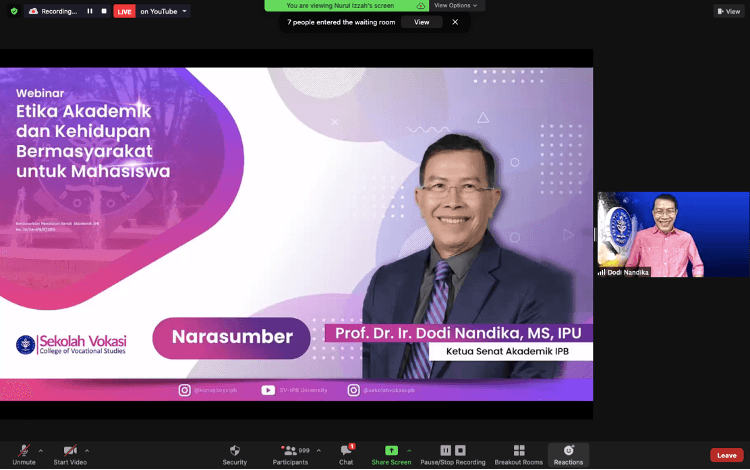
Task: Click View to admit waiting room participants
Action: 421,22
